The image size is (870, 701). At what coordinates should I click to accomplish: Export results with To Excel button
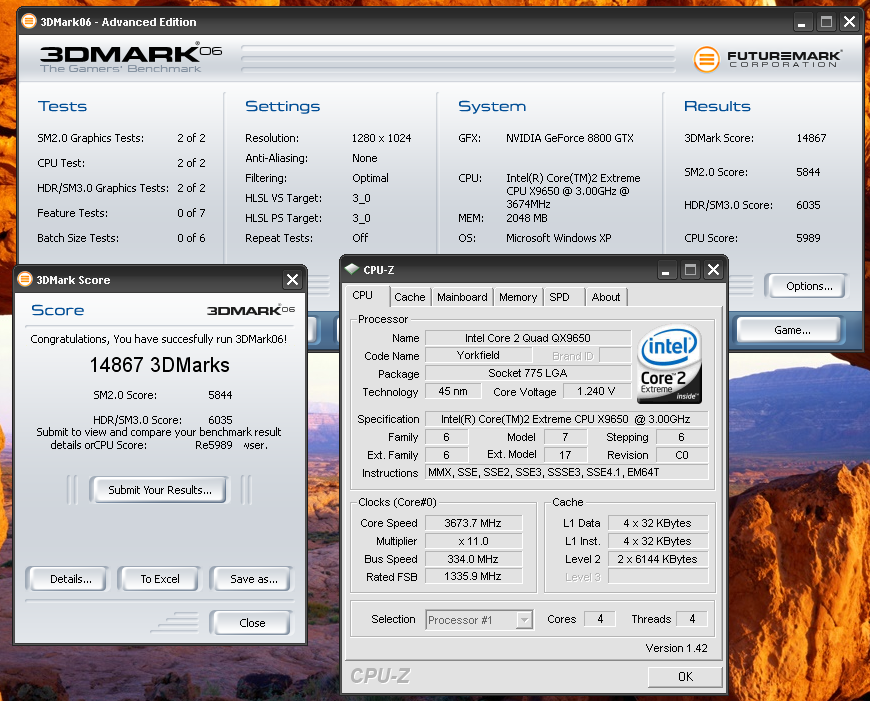(160, 579)
